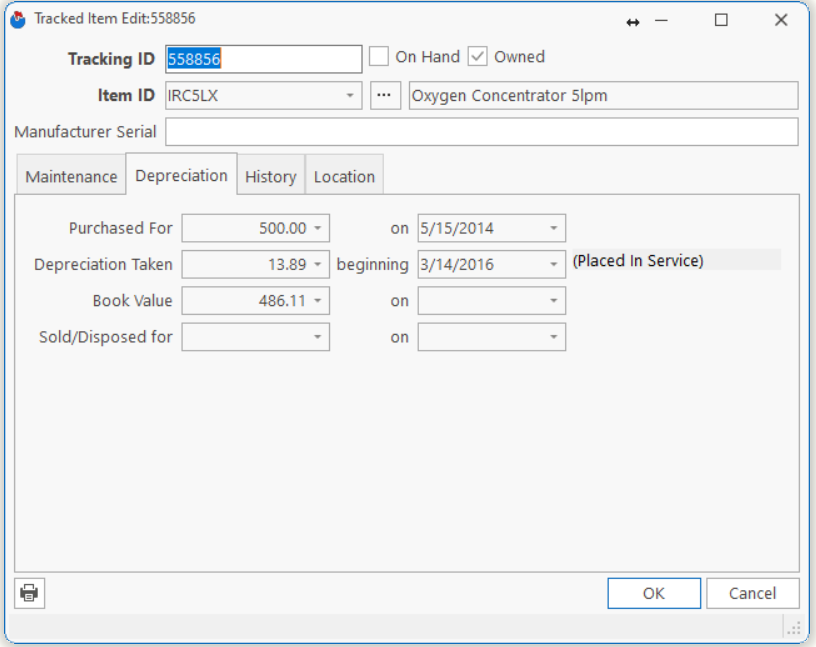Click into the Manufacturer Serial field
This screenshot has height=647, width=816.
481,132
